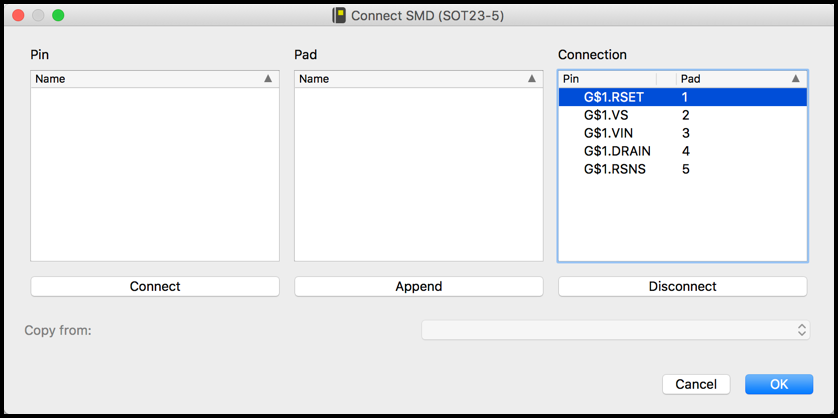This screenshot has width=838, height=418.
Task: Confirm with the OK button
Action: [778, 384]
